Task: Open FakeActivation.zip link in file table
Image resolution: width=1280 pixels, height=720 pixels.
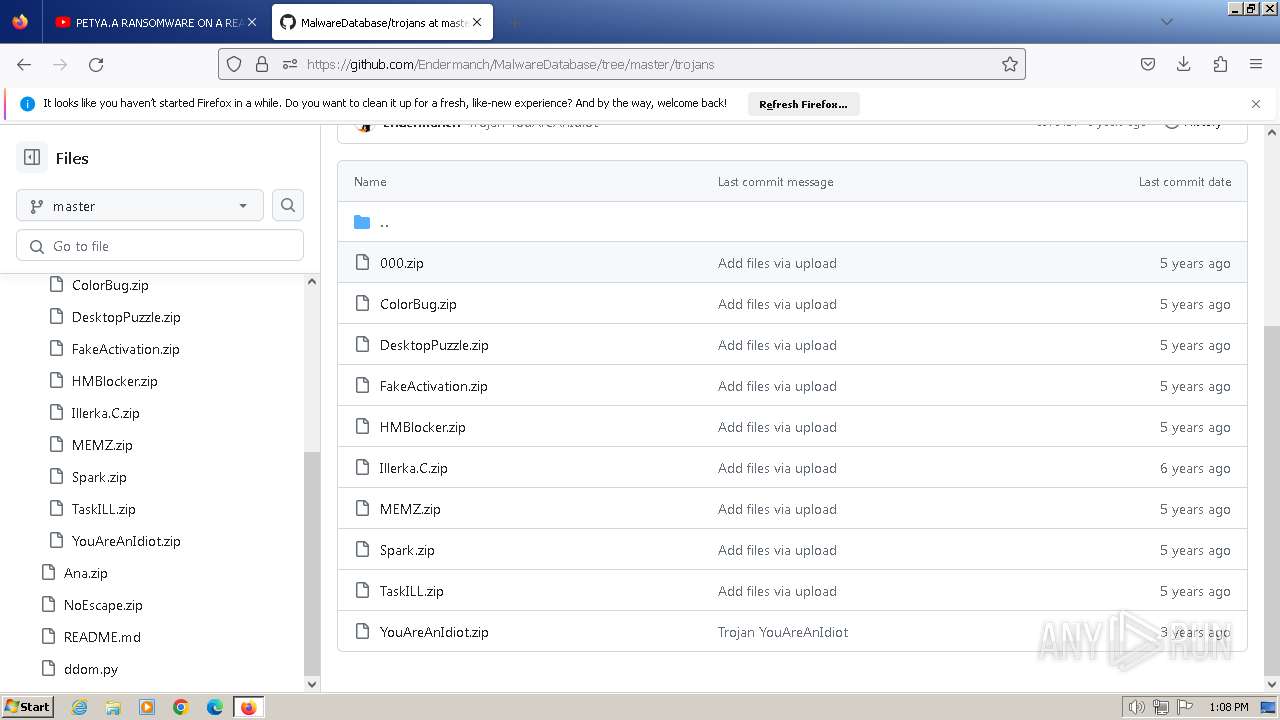Action: tap(434, 386)
